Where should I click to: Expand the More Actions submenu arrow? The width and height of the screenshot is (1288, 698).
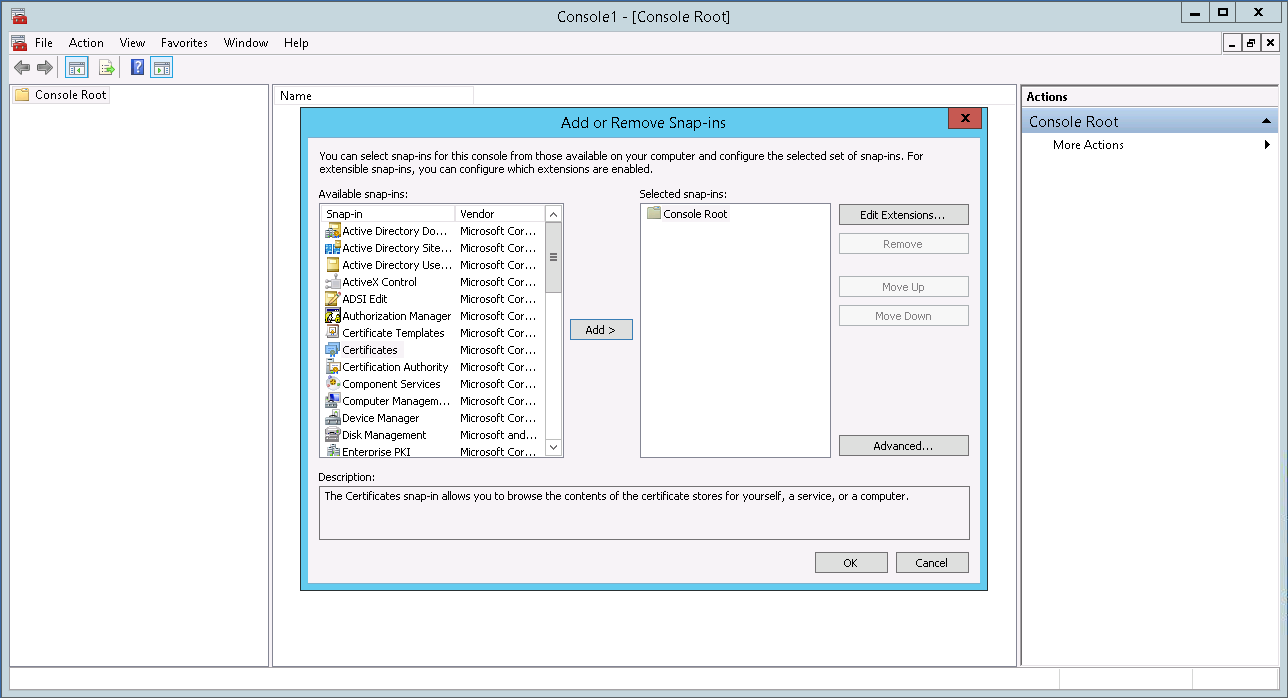pyautogui.click(x=1268, y=145)
